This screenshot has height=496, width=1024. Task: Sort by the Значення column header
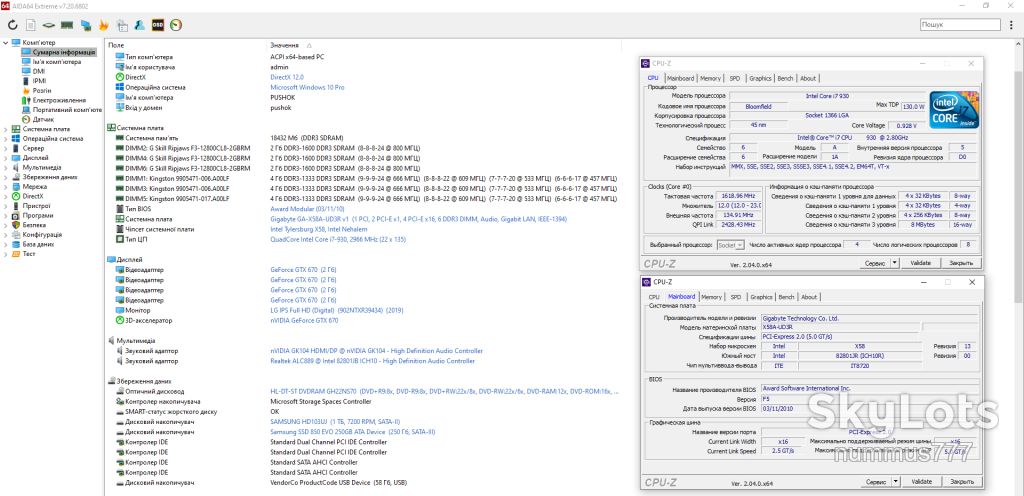(x=285, y=45)
